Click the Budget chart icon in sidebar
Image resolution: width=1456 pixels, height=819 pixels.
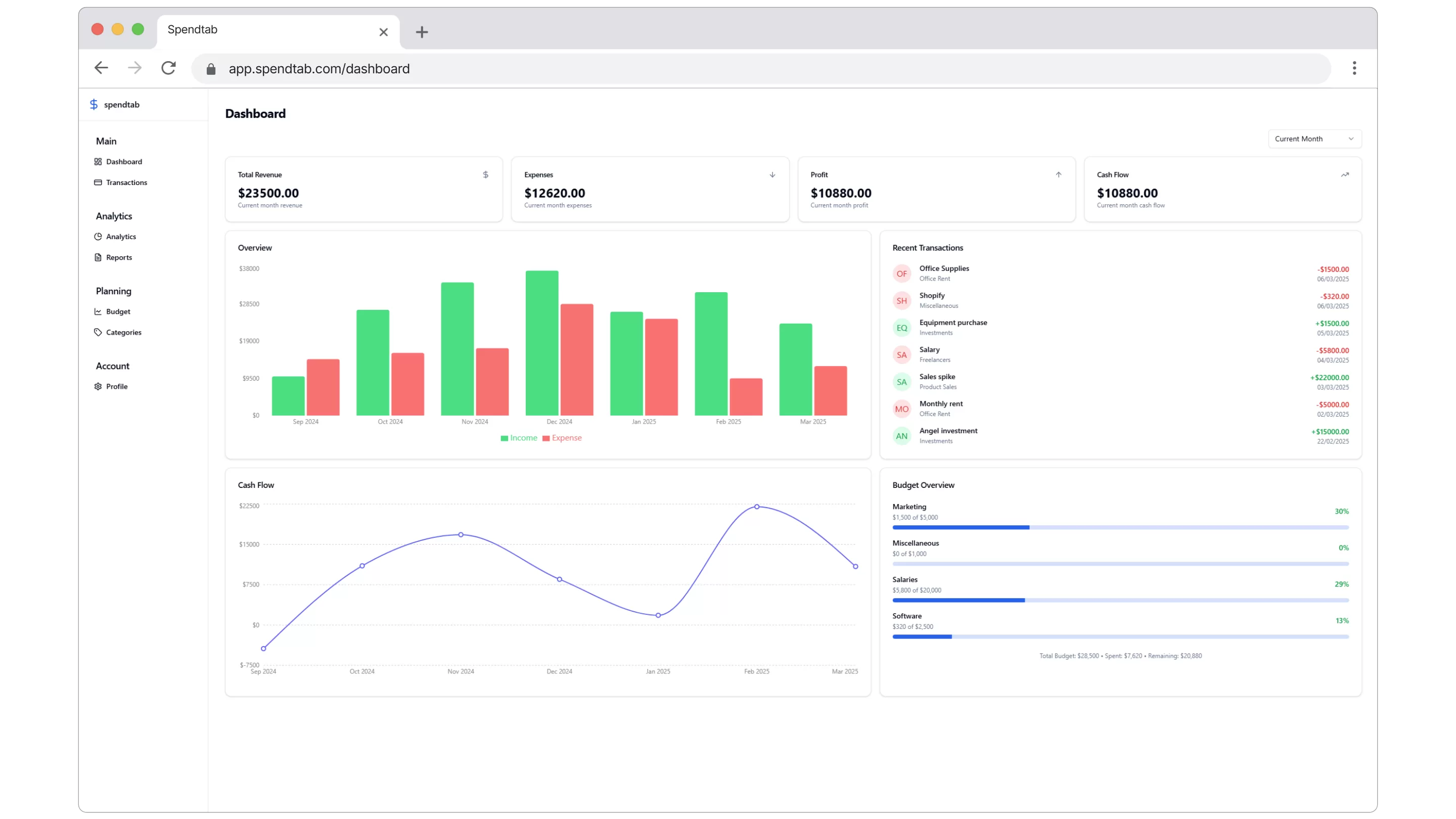[98, 312]
